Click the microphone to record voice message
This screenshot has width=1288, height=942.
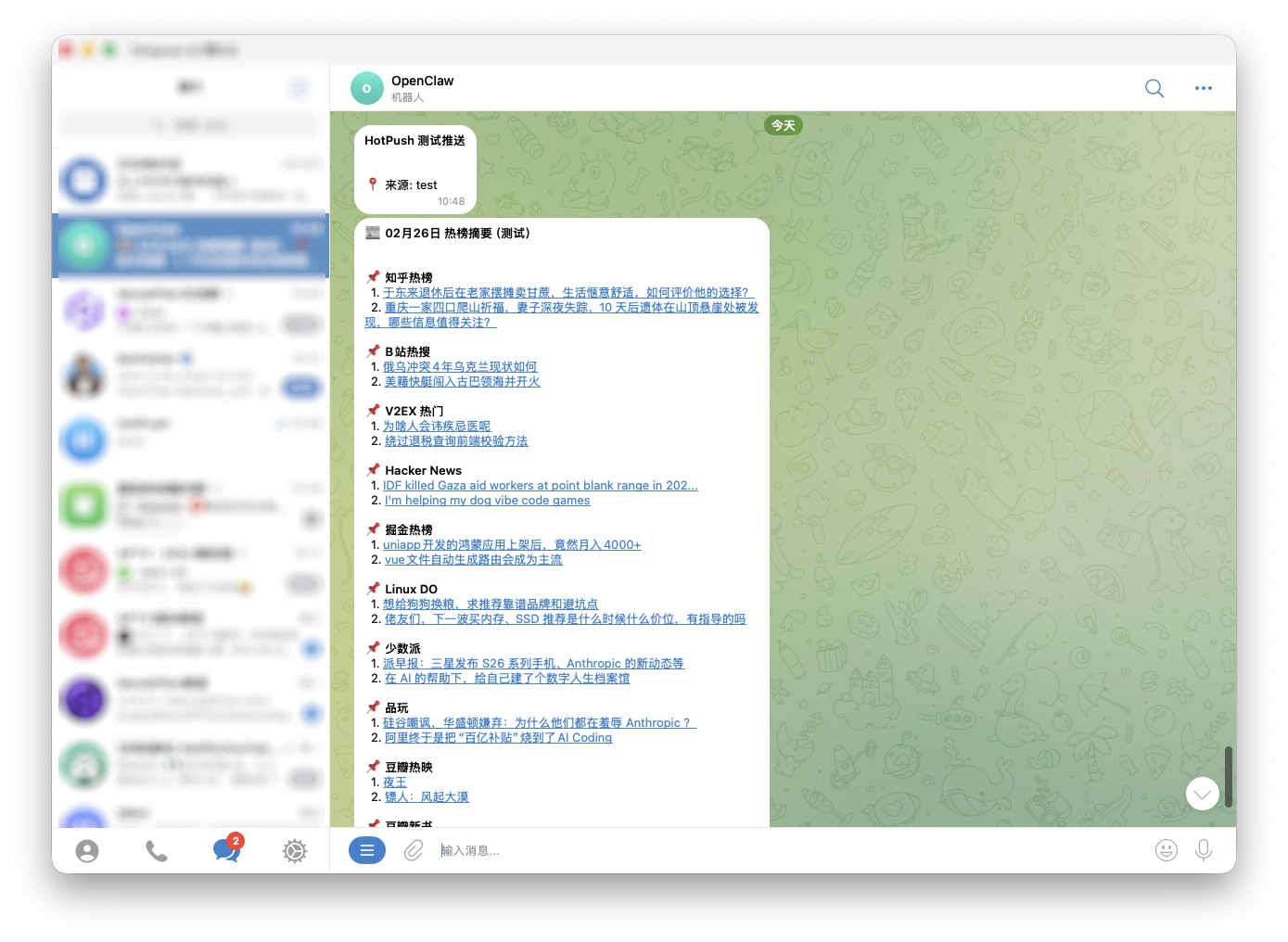point(1204,849)
